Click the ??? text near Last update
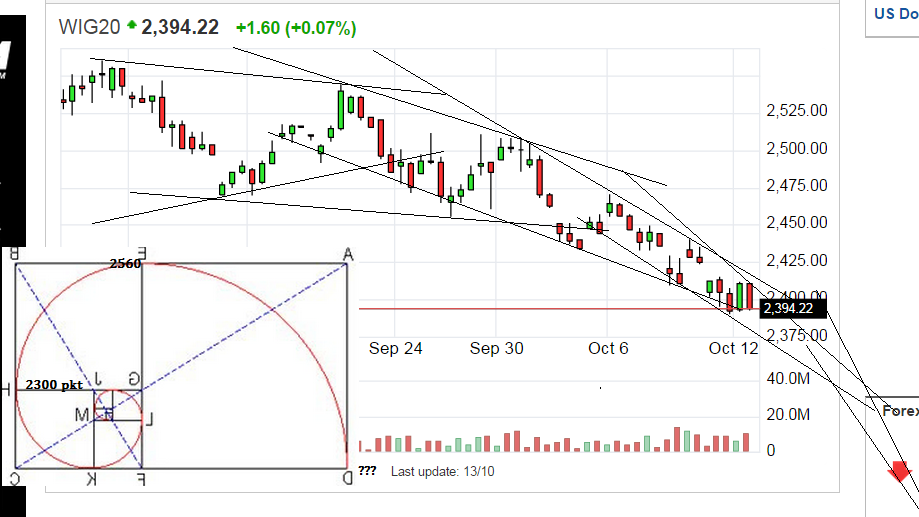Screen dimensions: 919x517 [367, 471]
